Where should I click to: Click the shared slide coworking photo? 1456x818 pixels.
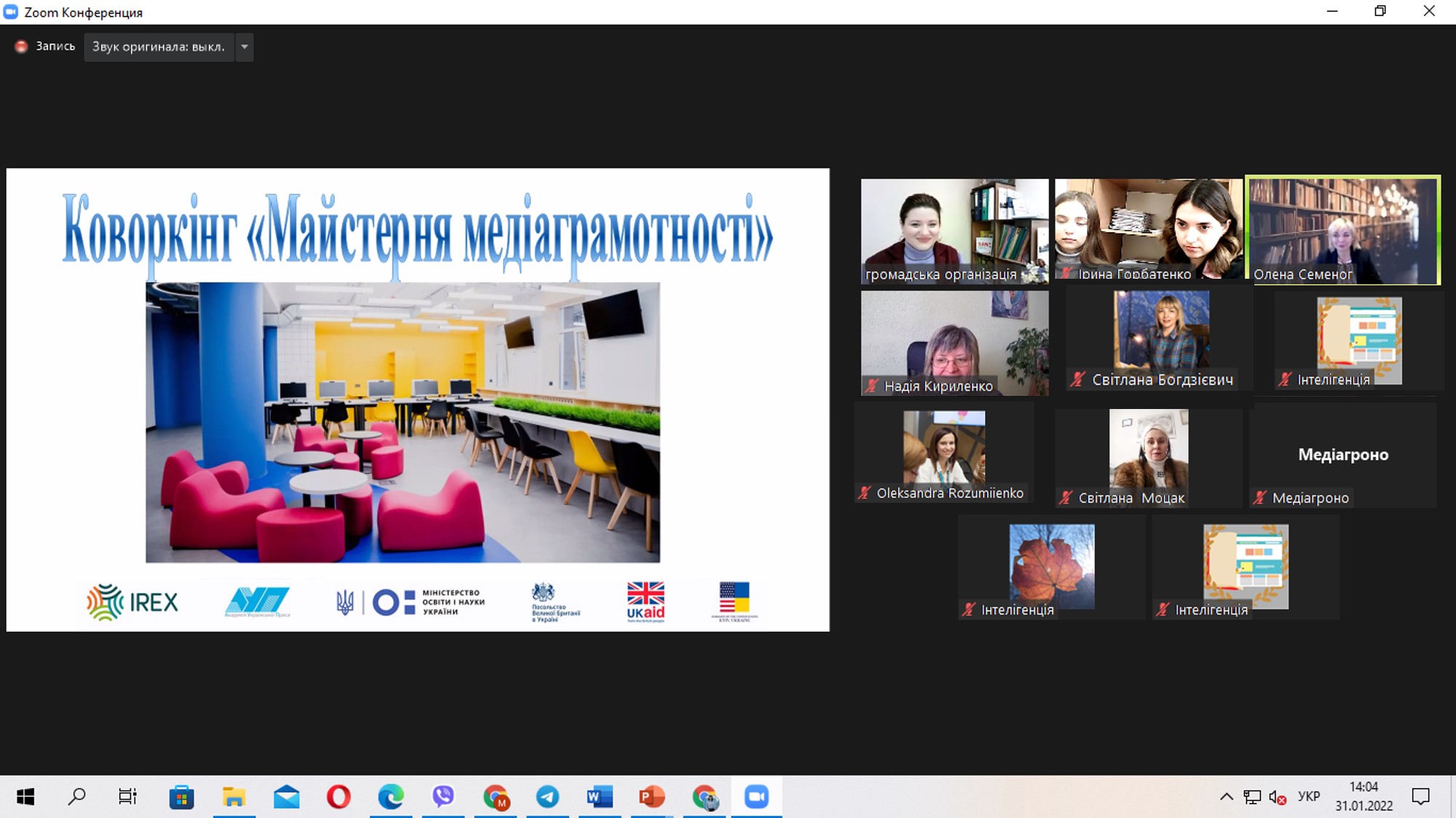(x=403, y=422)
